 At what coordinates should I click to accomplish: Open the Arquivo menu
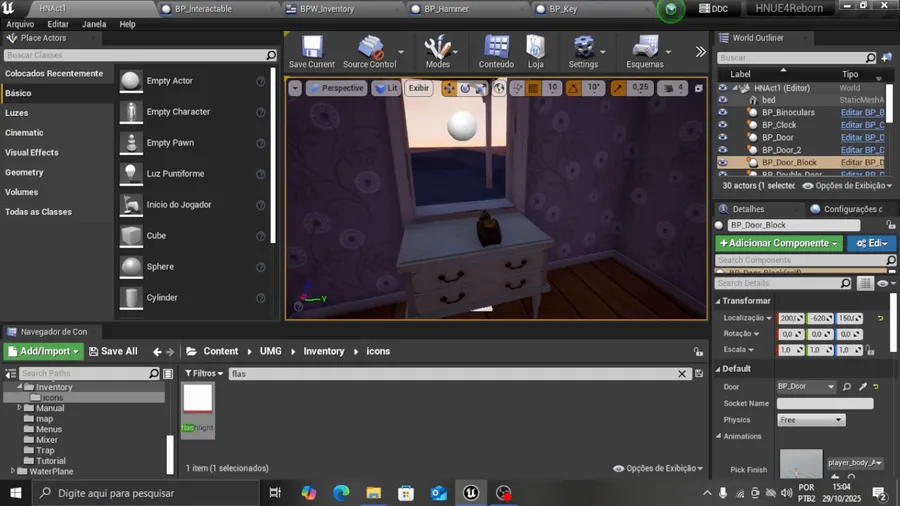20,24
